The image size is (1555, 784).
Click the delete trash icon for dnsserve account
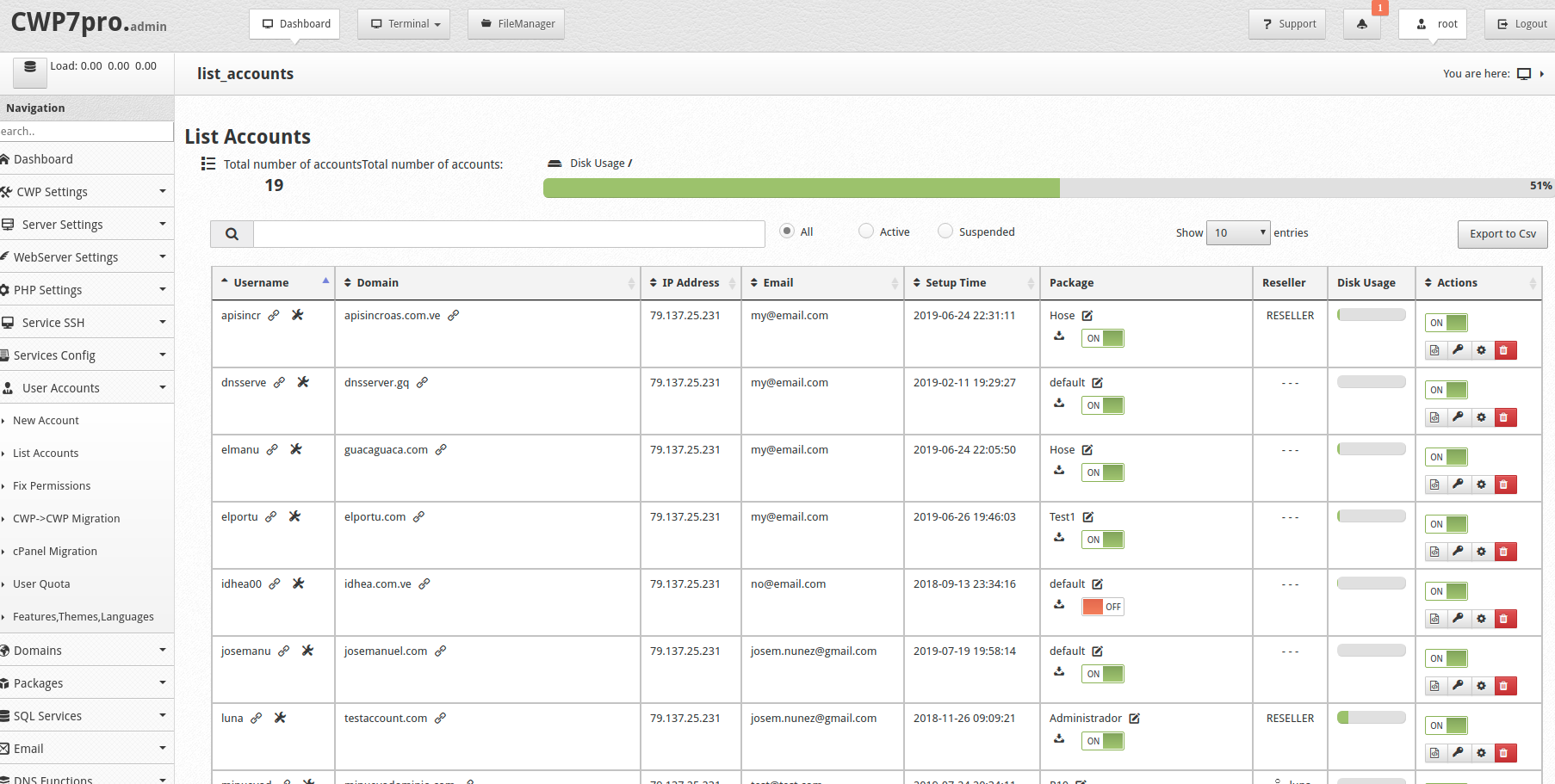click(x=1505, y=417)
